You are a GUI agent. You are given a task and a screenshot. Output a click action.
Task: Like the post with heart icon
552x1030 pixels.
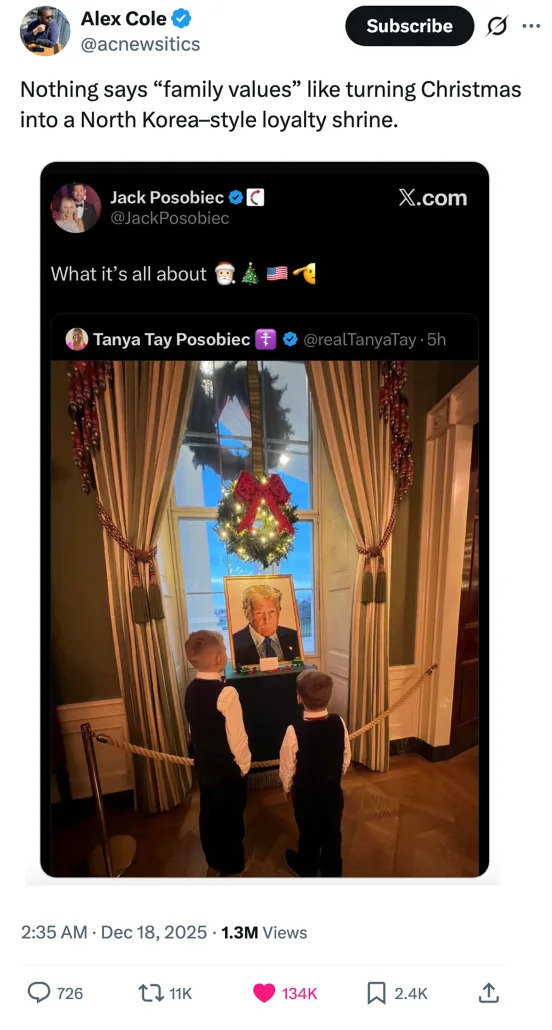[264, 993]
